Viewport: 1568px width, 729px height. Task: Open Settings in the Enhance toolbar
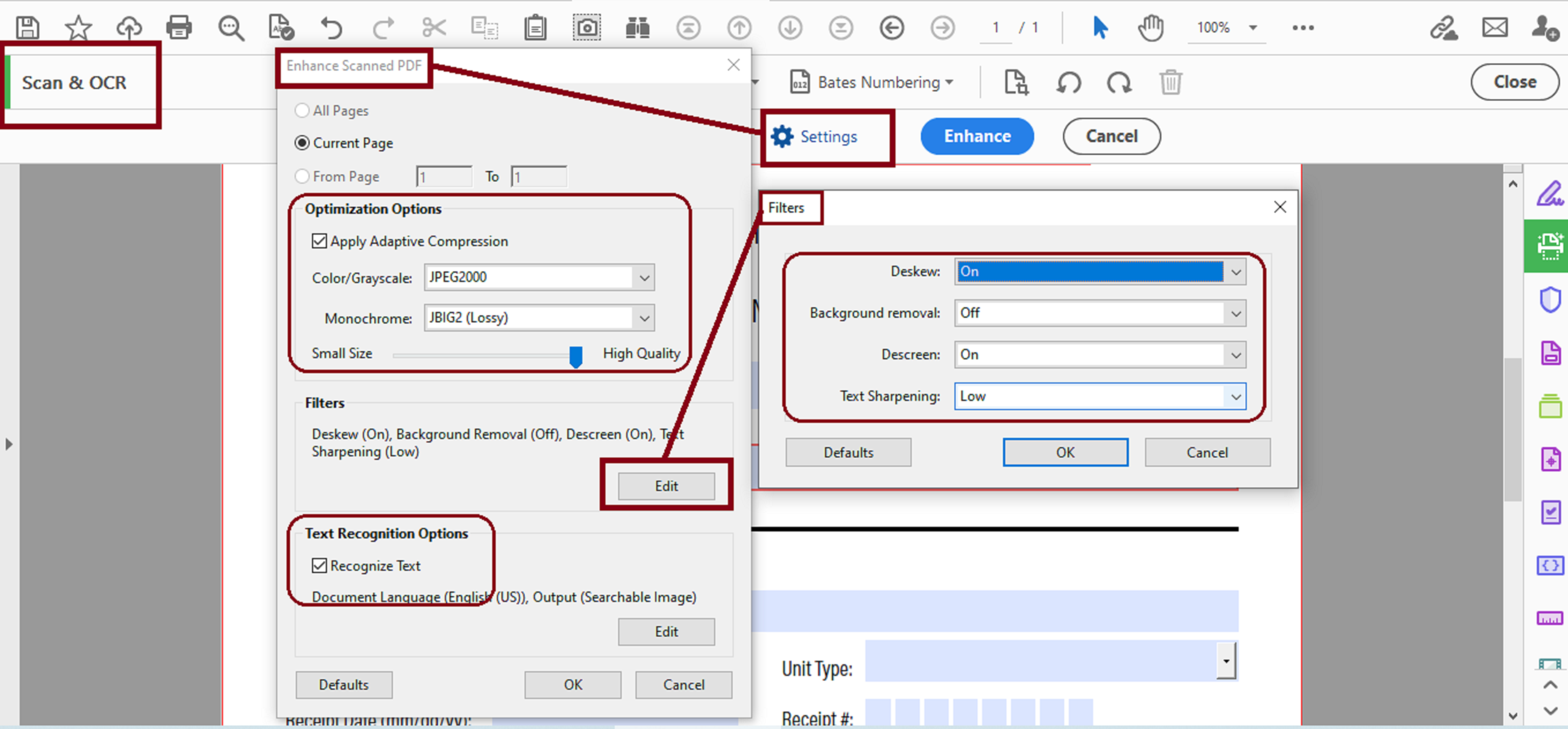point(814,136)
